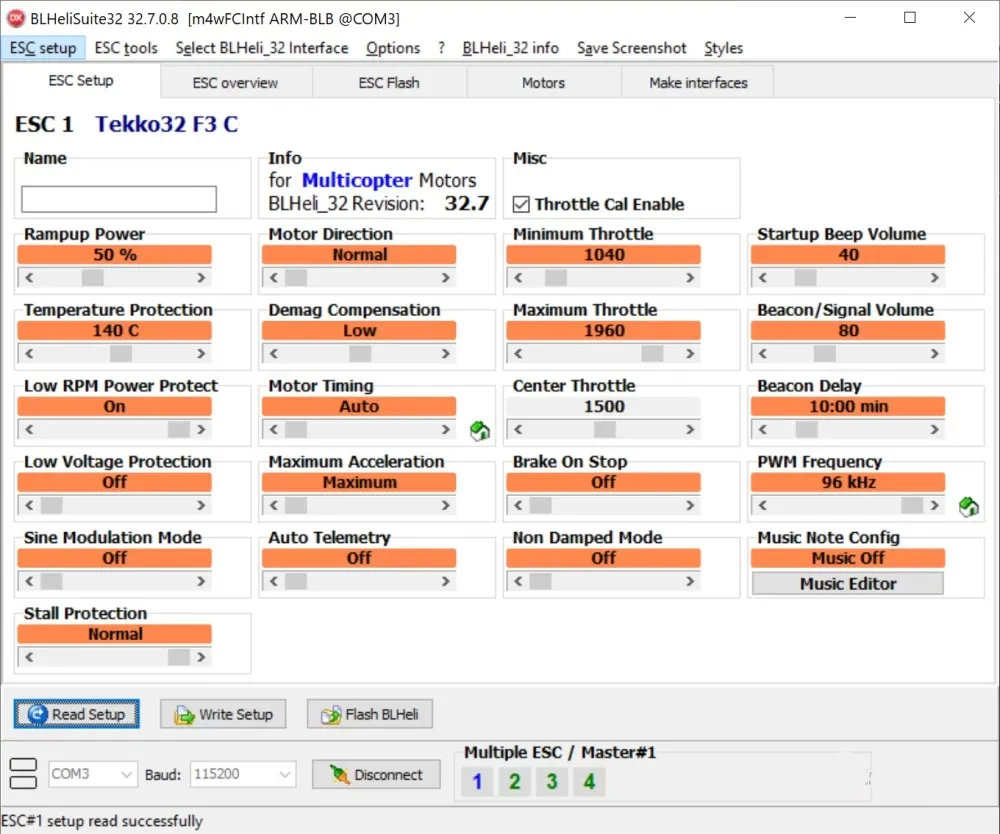1000x834 pixels.
Task: Click the port icon left of COM3
Action: click(x=24, y=773)
